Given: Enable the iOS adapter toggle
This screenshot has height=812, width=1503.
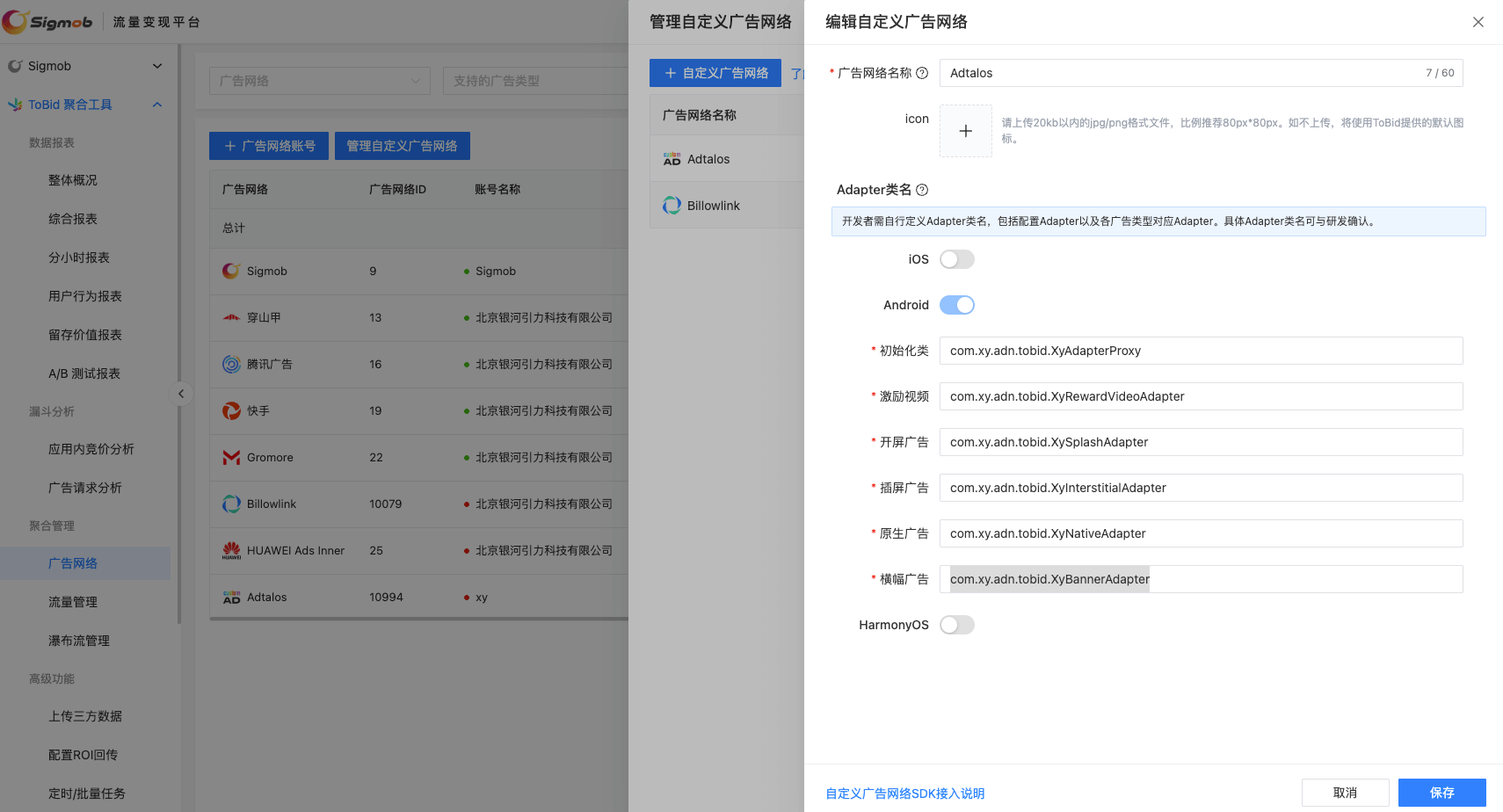Looking at the screenshot, I should 957,258.
